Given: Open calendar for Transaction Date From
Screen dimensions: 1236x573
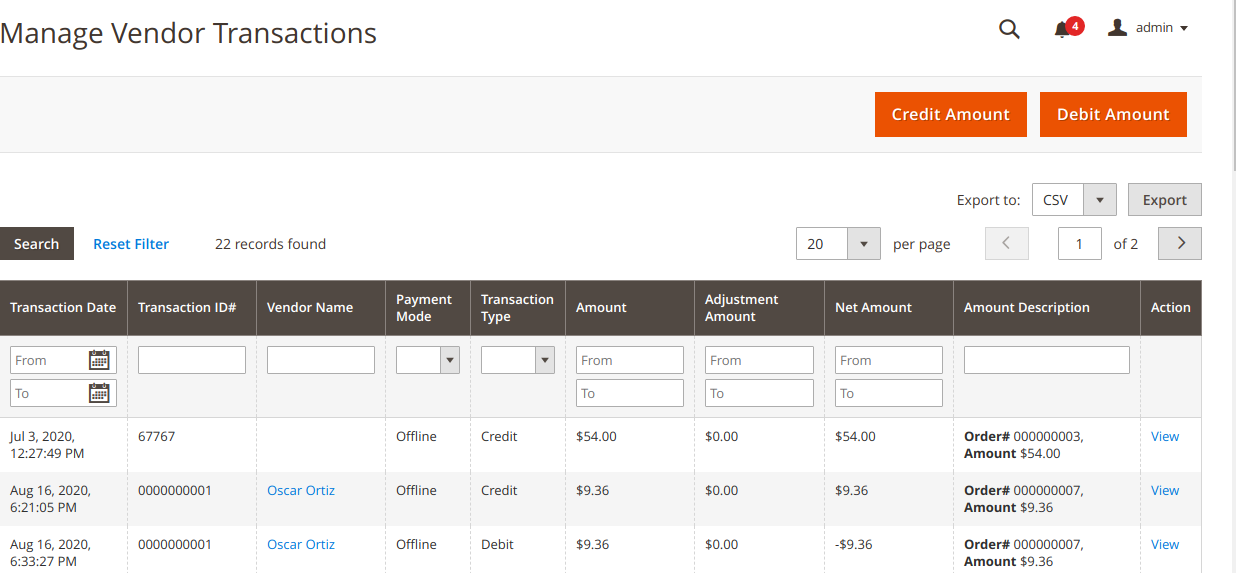Looking at the screenshot, I should point(99,360).
